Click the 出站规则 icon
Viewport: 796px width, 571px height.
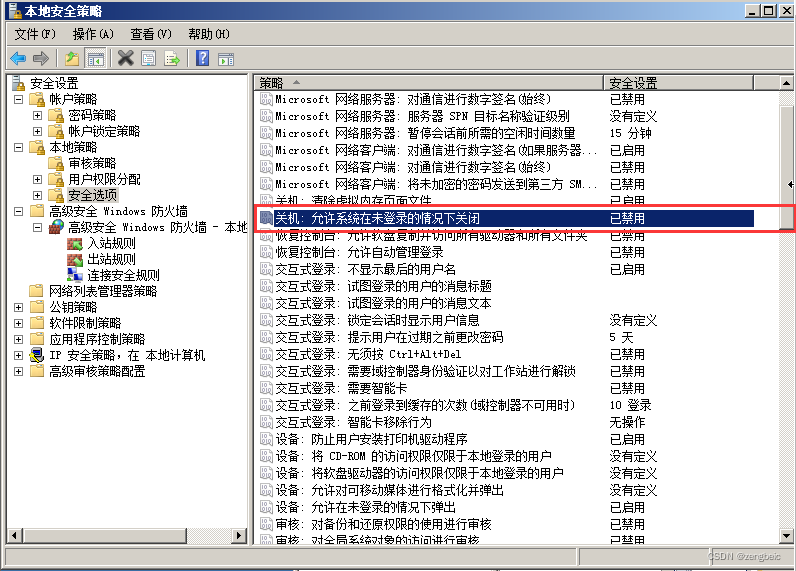75,259
